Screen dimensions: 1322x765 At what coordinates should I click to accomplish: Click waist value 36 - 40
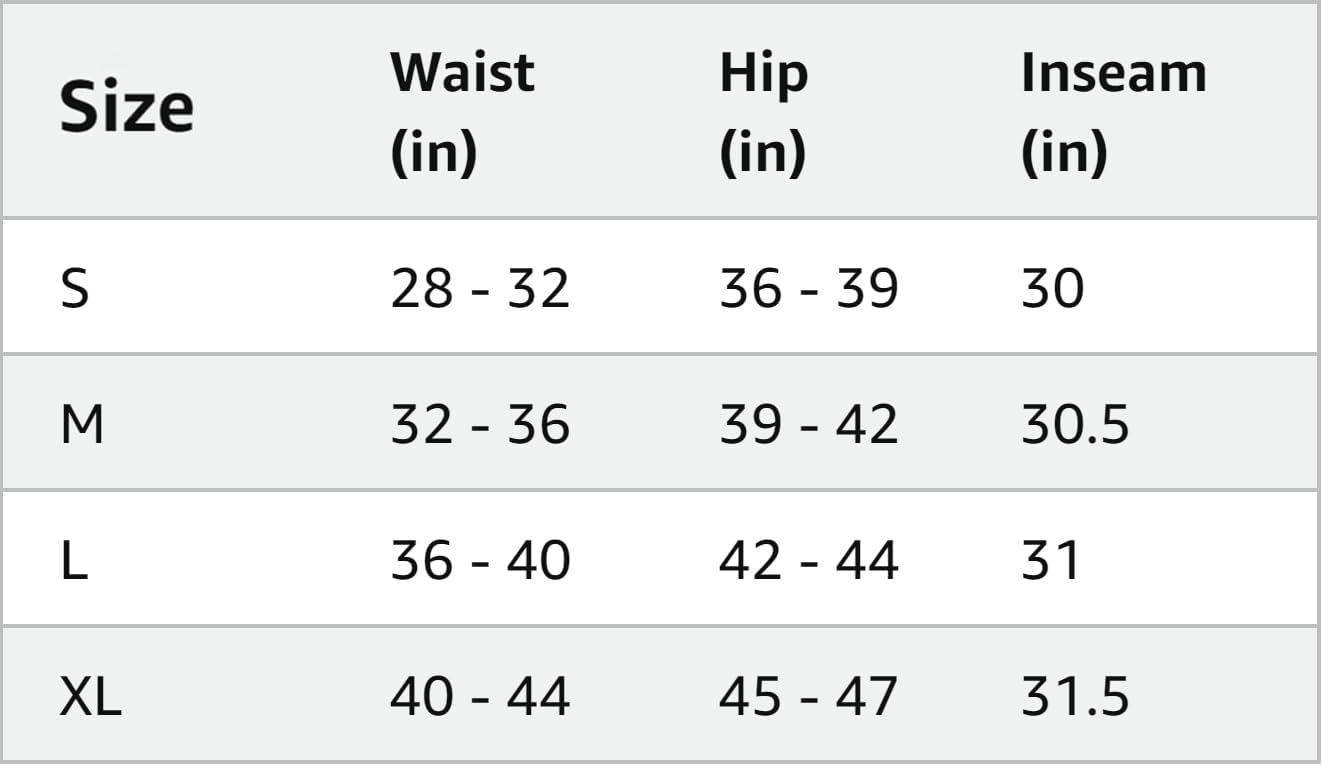click(480, 560)
